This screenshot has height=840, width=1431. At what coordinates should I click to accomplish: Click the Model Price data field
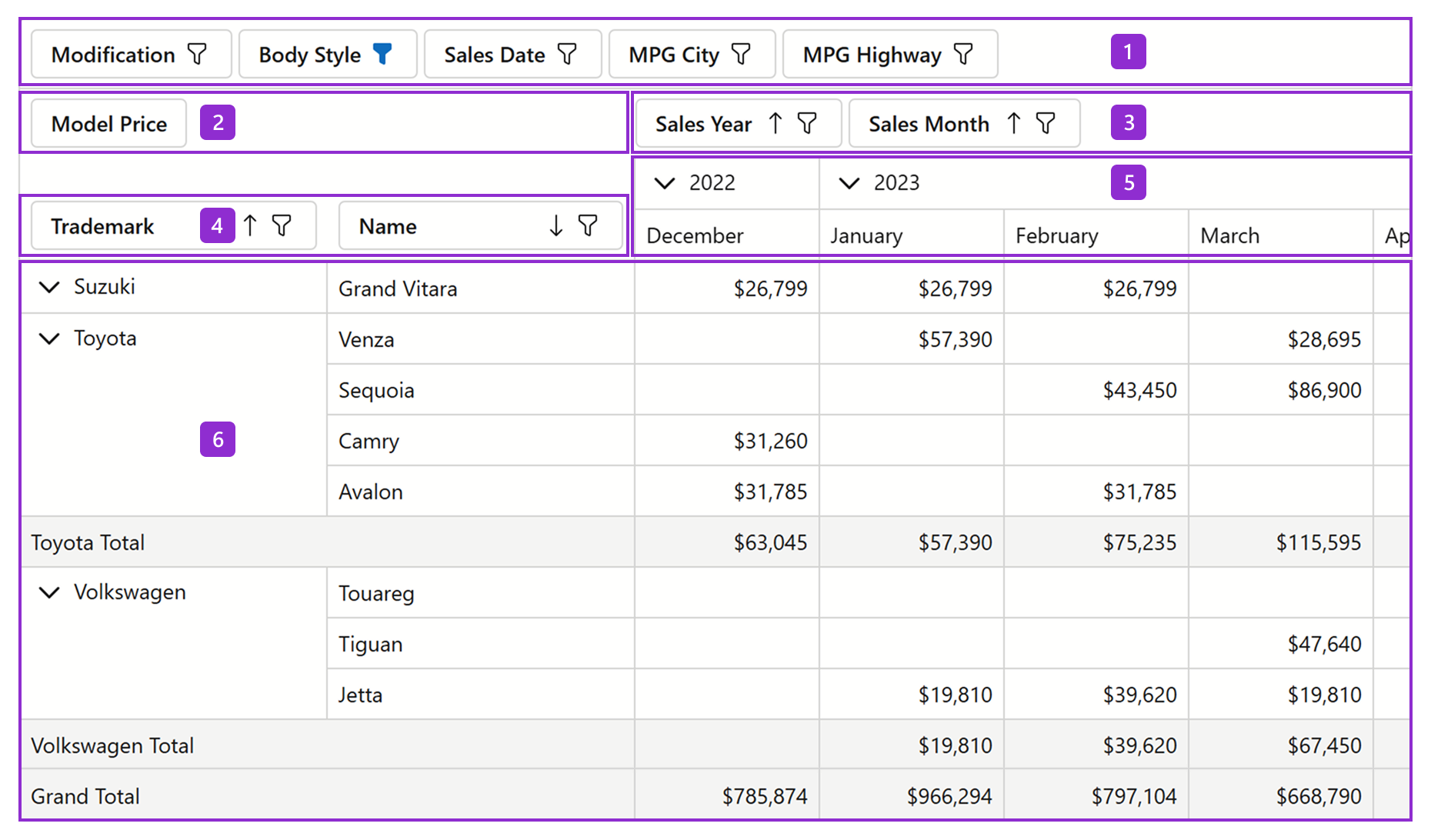pos(109,123)
